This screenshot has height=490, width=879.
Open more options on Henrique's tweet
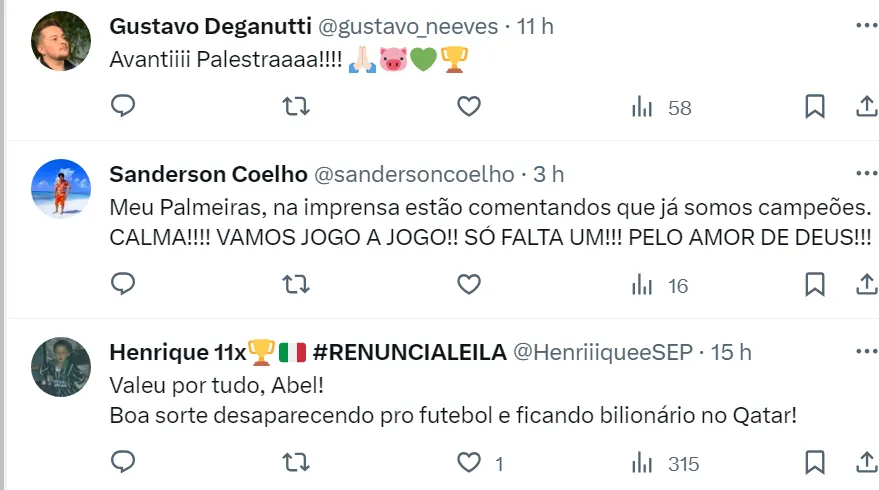(x=866, y=351)
